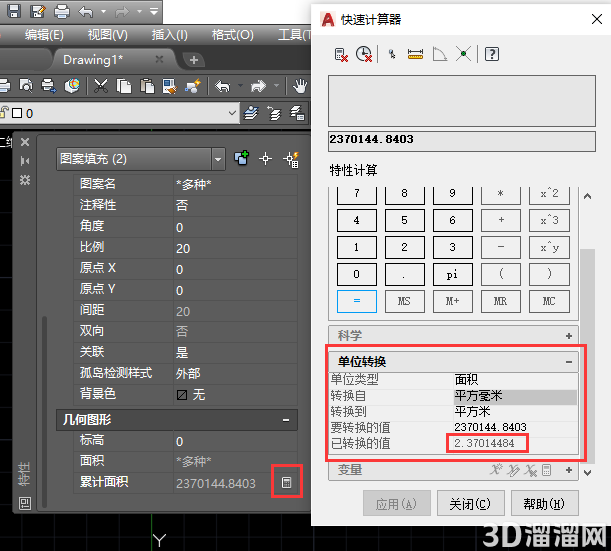
Task: Click the 3D Print globe icon
Action: 72,86
